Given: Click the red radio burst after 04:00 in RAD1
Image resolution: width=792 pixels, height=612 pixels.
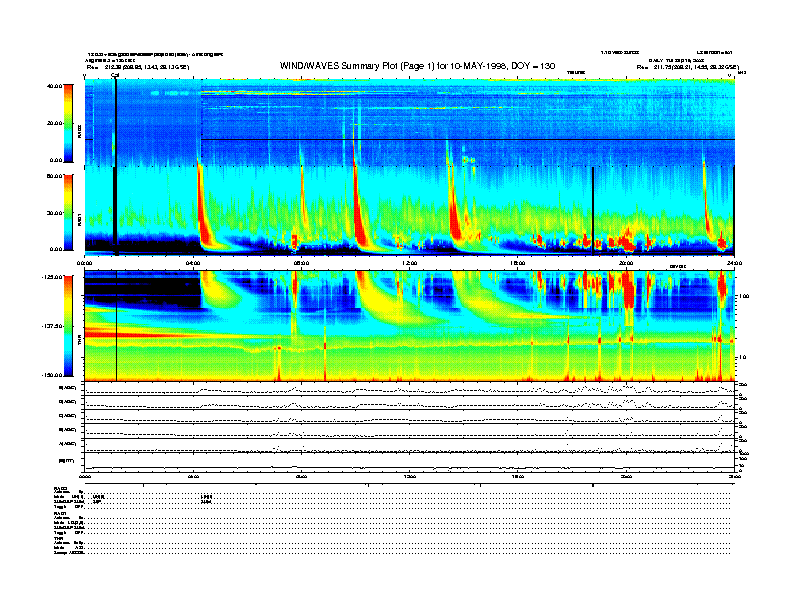Looking at the screenshot, I should tap(203, 207).
